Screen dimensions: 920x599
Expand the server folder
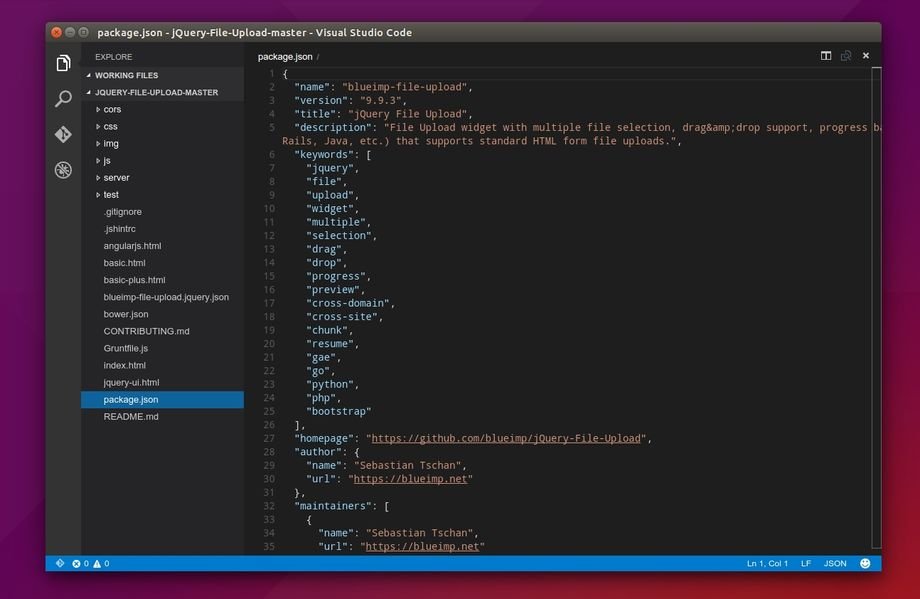(116, 177)
